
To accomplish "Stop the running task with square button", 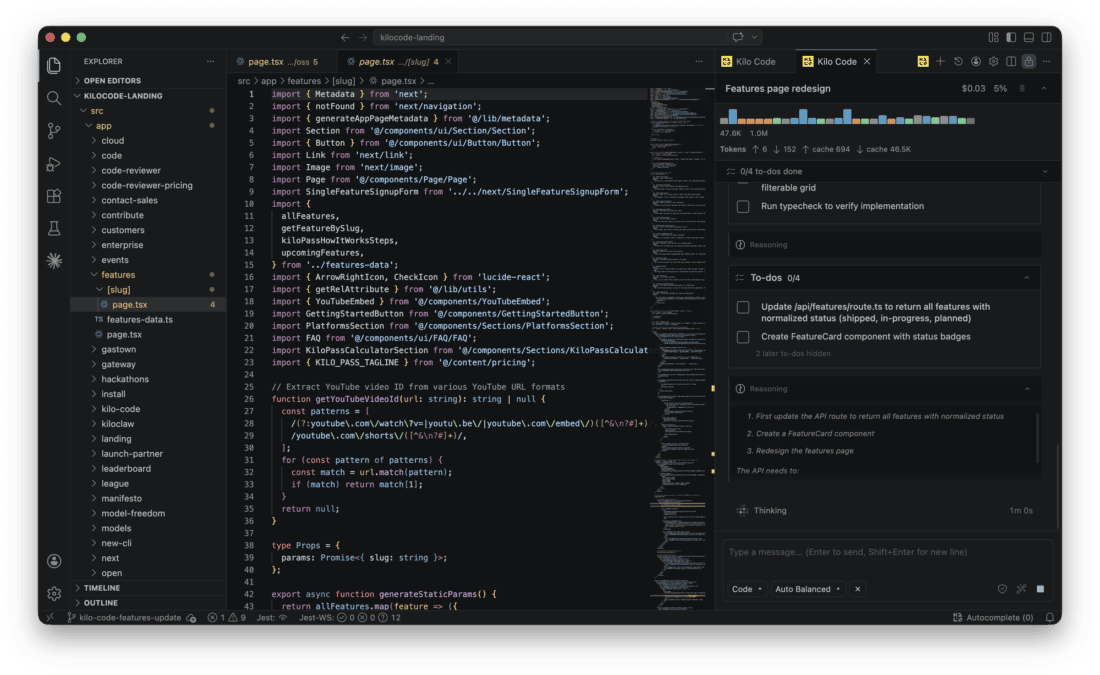I will pyautogui.click(x=1040, y=589).
